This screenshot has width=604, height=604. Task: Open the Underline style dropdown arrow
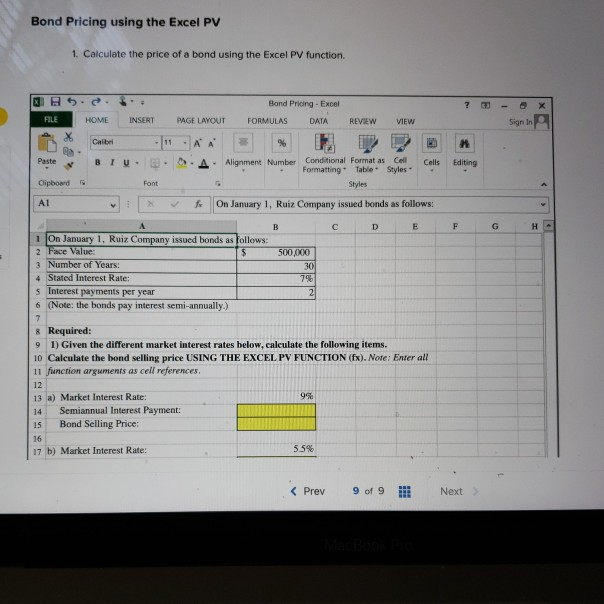(137, 163)
